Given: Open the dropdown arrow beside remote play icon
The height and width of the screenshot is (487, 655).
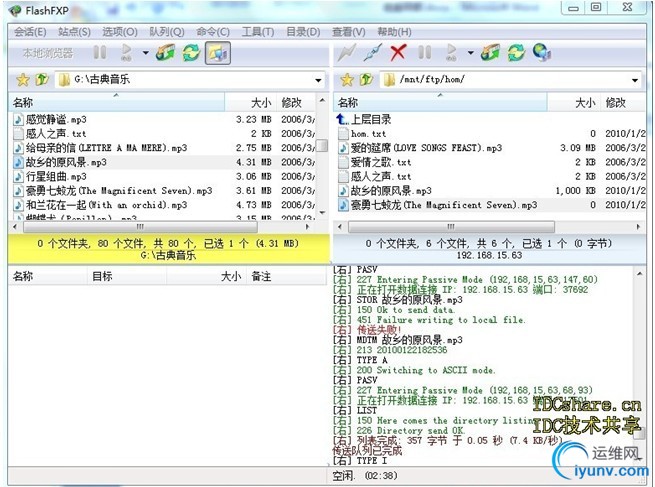Looking at the screenshot, I should 471,53.
